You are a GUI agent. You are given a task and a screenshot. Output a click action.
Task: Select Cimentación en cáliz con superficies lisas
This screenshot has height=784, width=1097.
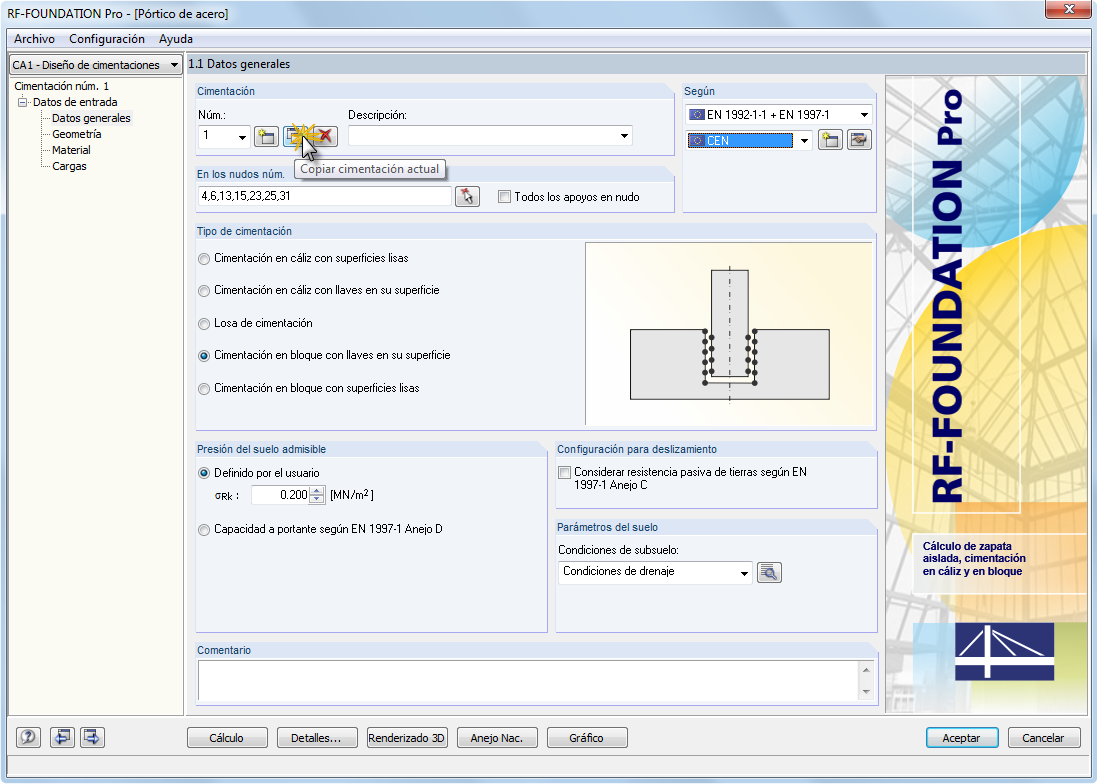204,259
